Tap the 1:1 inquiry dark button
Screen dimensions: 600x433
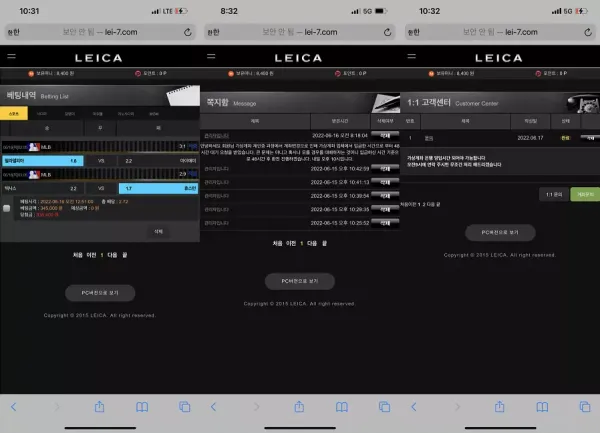[x=554, y=194]
